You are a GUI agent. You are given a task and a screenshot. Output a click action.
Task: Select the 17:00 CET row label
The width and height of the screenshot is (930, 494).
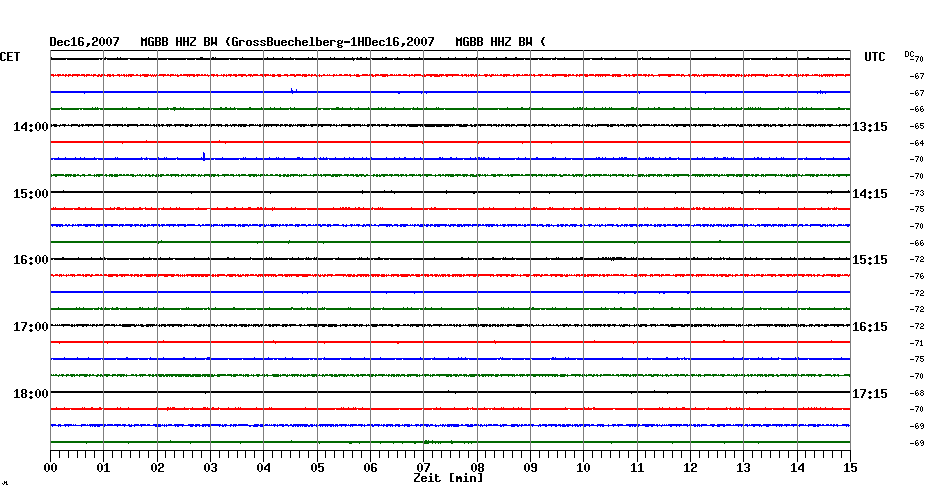tap(31, 327)
